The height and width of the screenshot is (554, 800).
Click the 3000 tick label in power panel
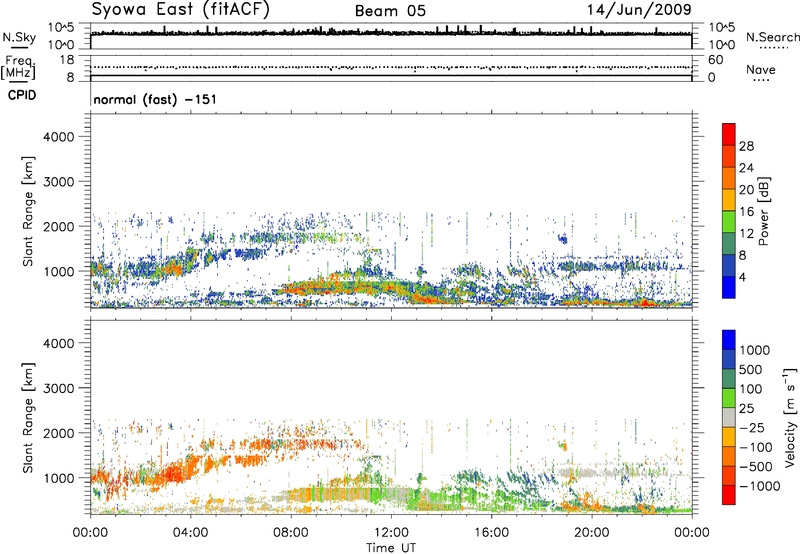coord(58,182)
